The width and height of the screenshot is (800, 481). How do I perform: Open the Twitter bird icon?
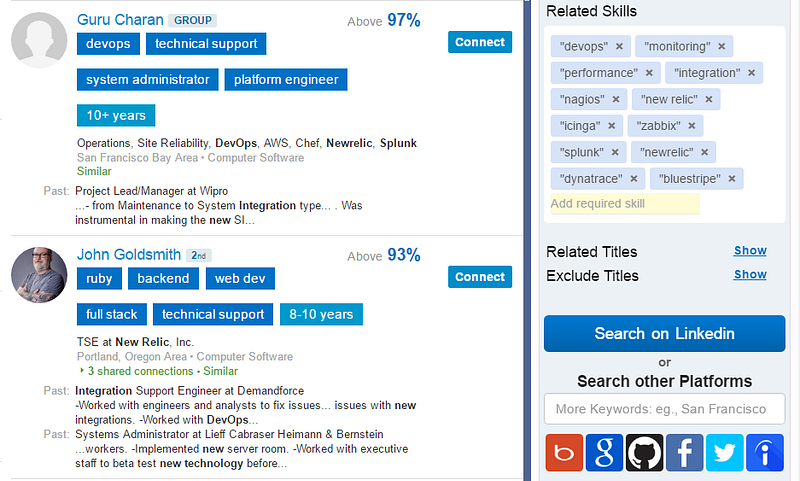pos(724,452)
